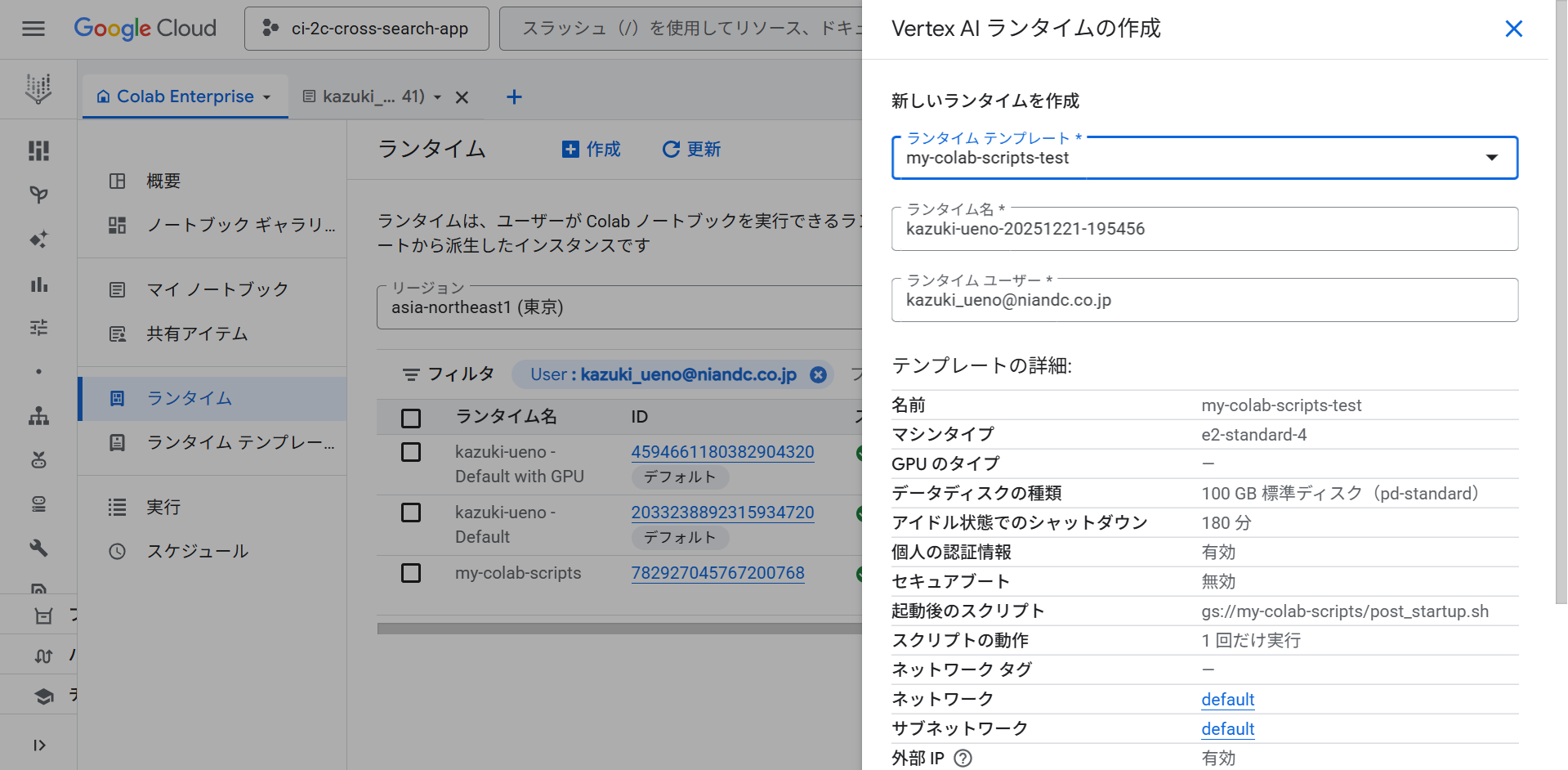This screenshot has width=1568, height=770.
Task: Open the ランタイム テンプレート dropdown
Action: [1204, 158]
